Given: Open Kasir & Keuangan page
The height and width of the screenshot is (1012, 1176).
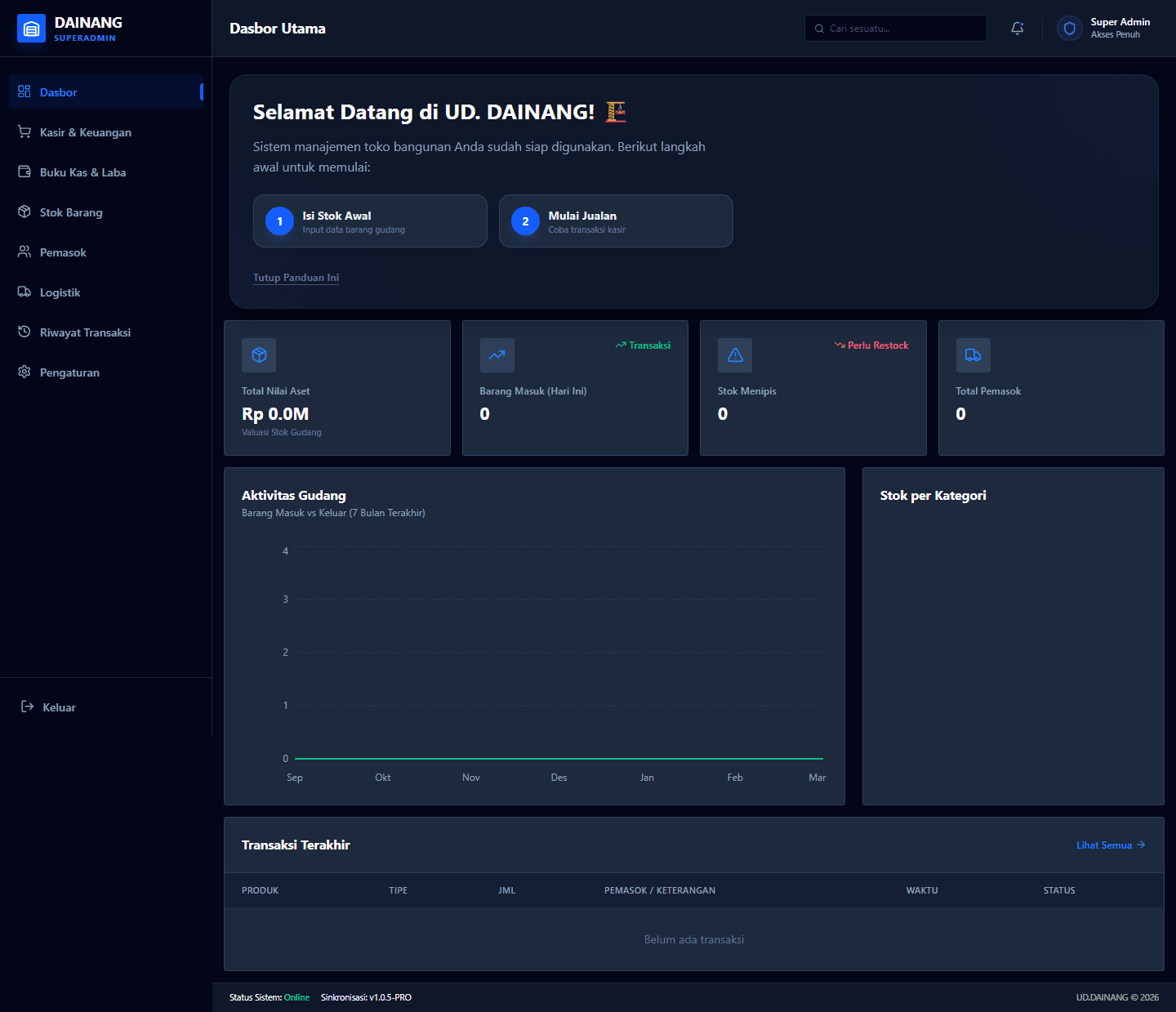Looking at the screenshot, I should pos(106,132).
